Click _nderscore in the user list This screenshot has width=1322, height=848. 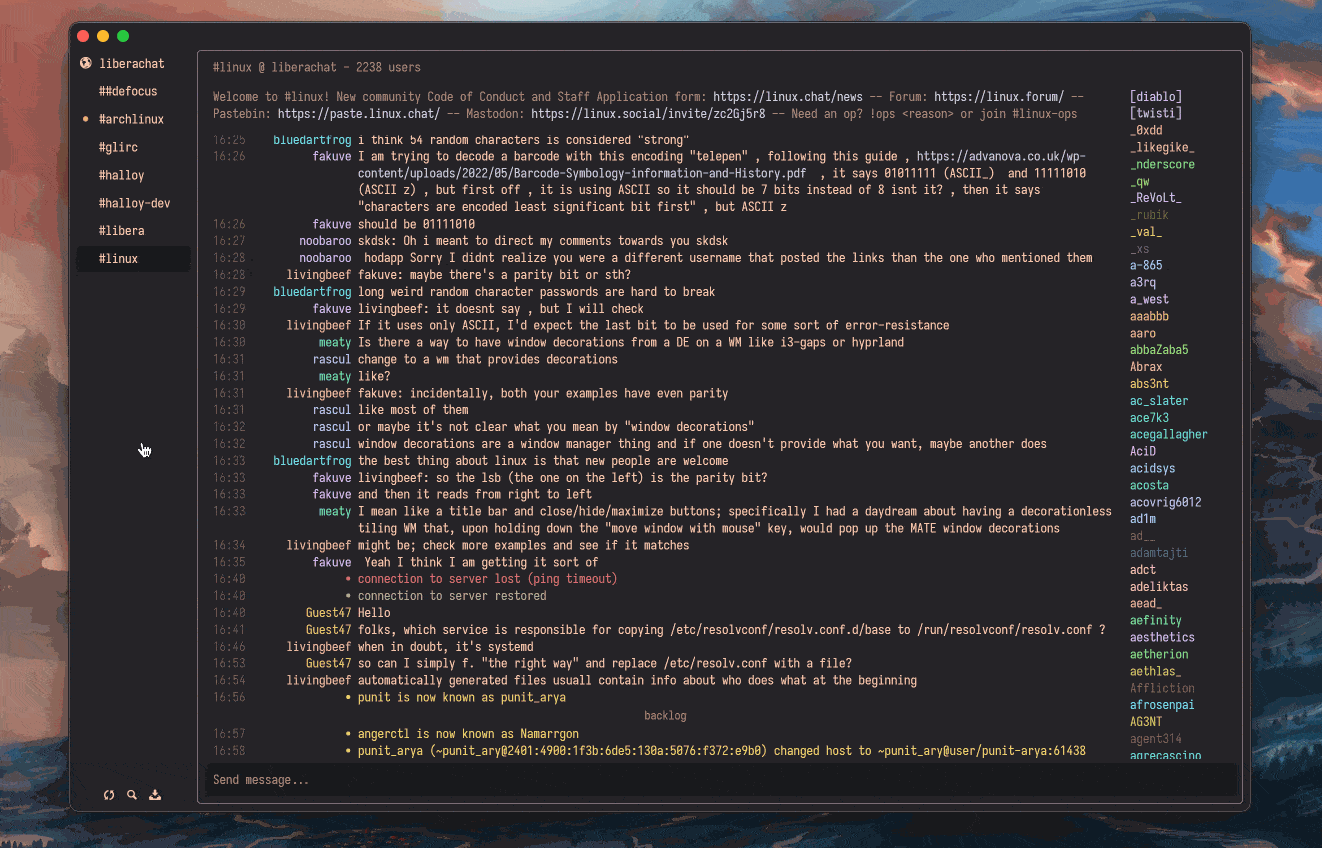(1162, 165)
